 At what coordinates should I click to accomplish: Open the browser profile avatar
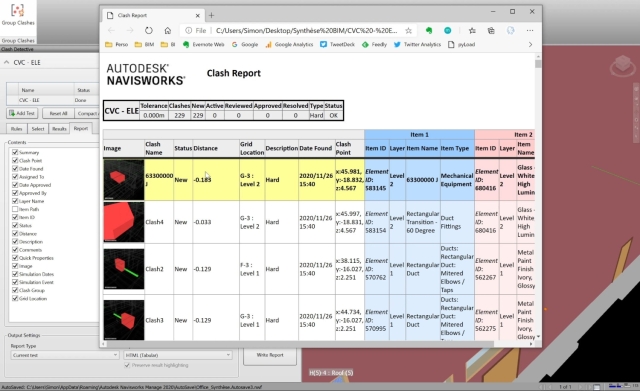pyautogui.click(x=510, y=31)
